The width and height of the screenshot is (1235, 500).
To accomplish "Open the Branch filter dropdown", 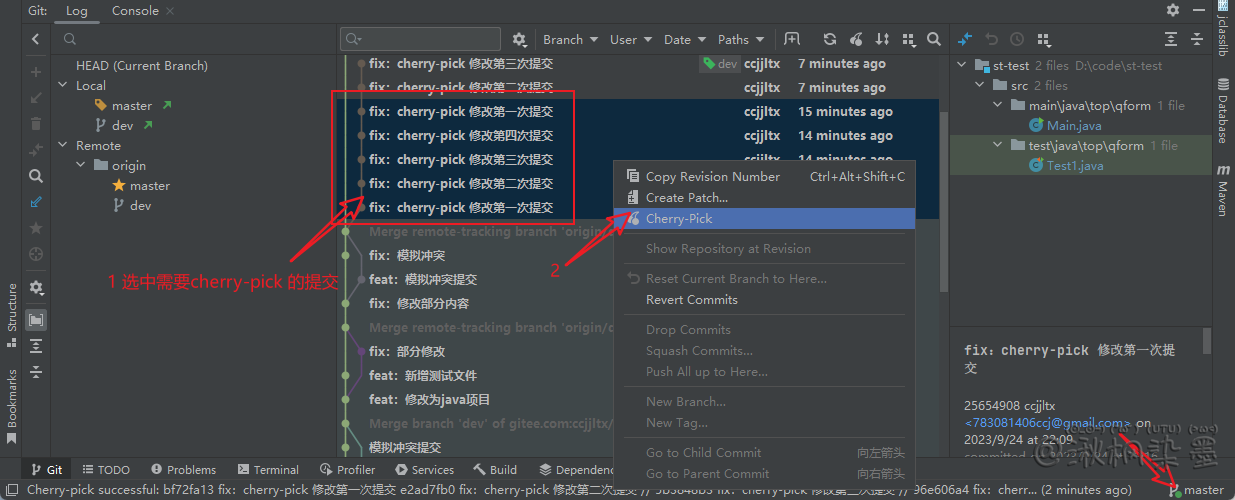I will coord(570,40).
